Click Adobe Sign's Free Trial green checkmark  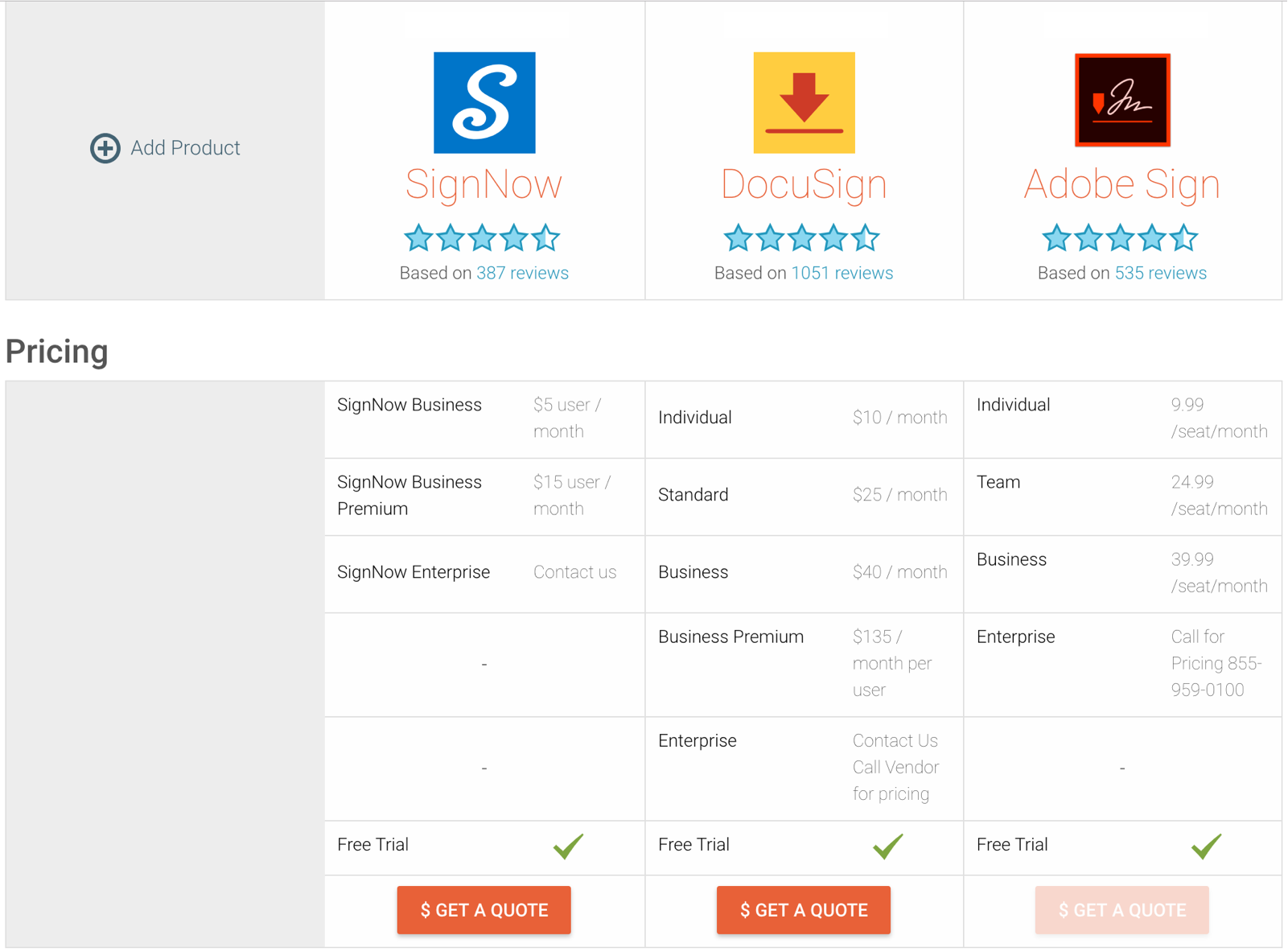tap(1206, 846)
